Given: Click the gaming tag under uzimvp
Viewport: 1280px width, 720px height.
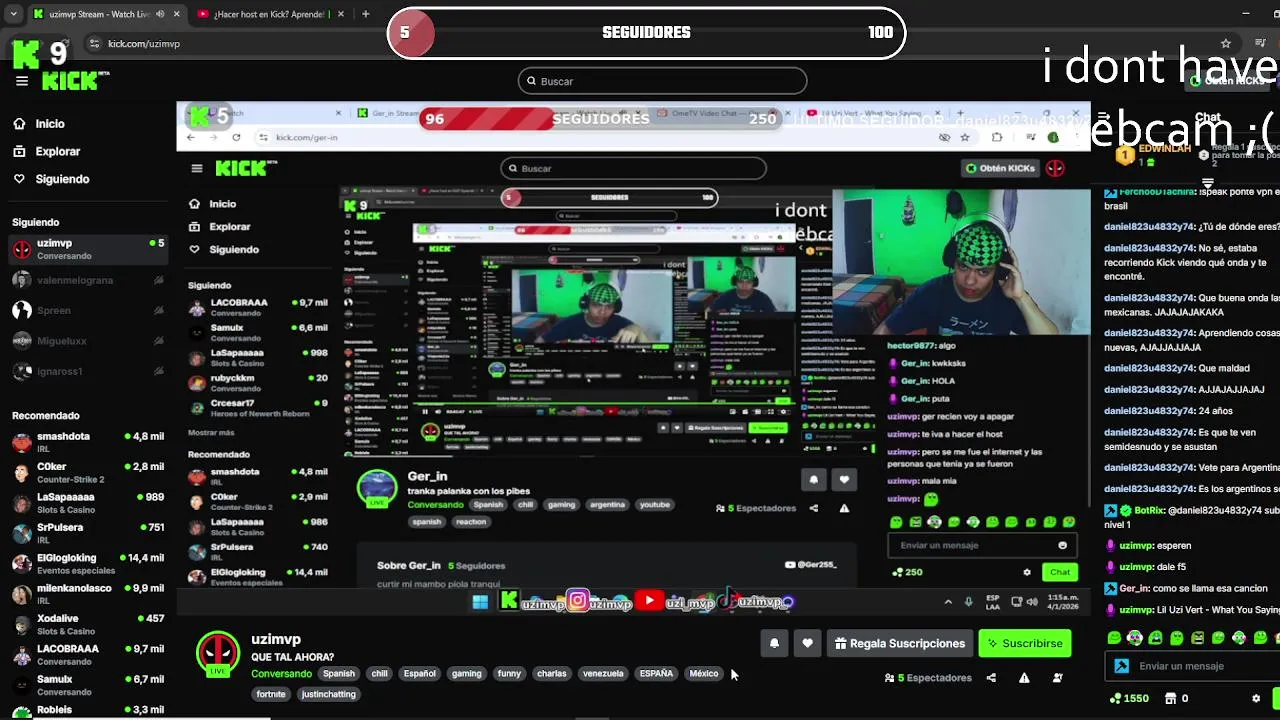Looking at the screenshot, I should click(467, 674).
